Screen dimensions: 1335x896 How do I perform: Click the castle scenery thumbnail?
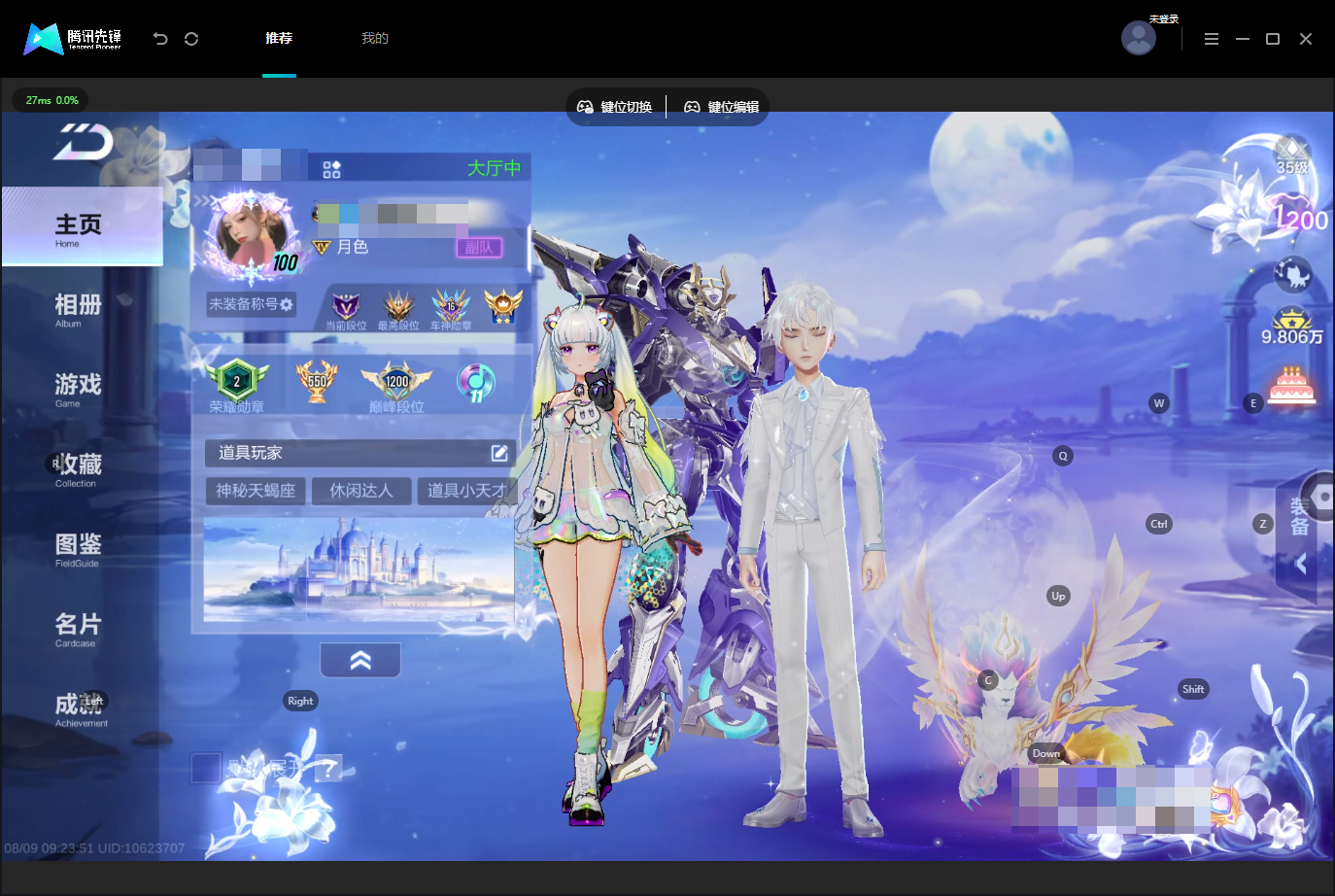[359, 569]
